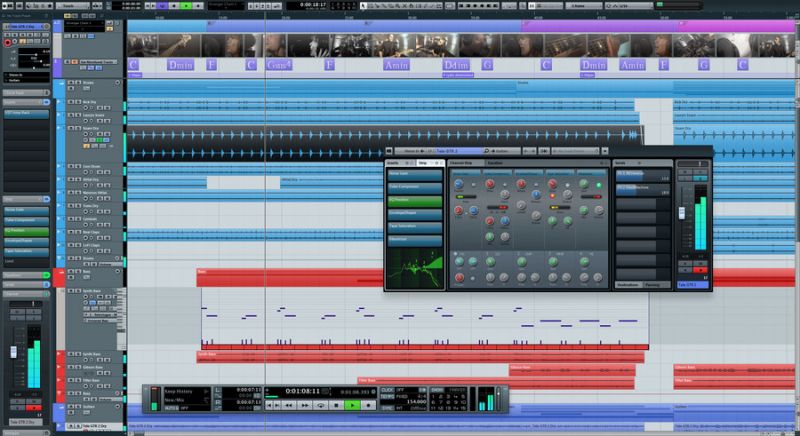Click Rewind in the floating transport panel

pos(288,405)
